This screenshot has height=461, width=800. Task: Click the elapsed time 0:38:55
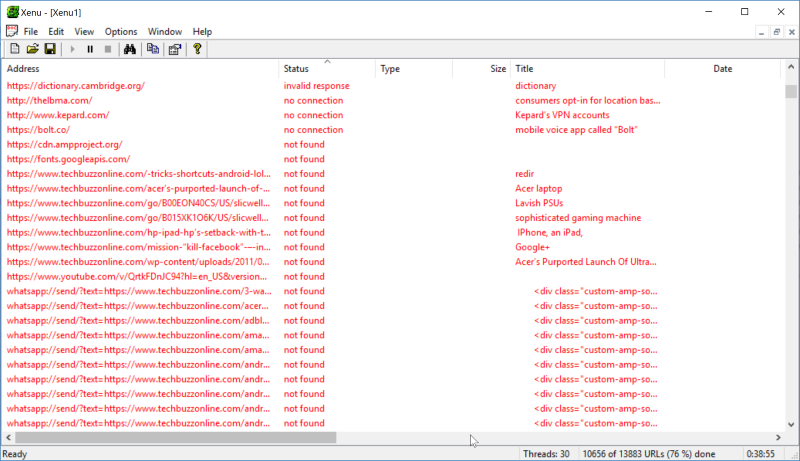(x=760, y=454)
